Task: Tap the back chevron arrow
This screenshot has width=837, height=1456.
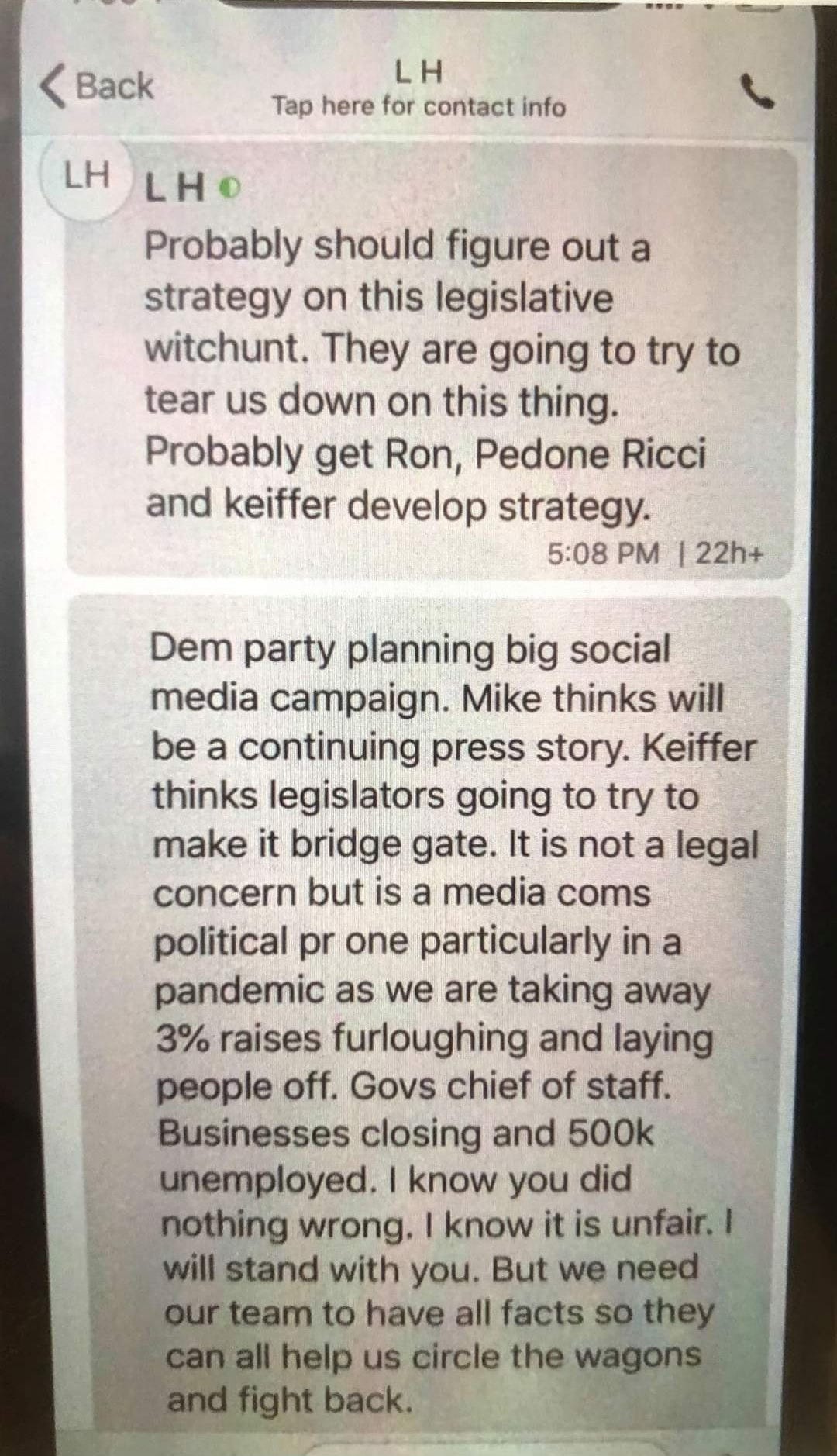Action: point(53,85)
